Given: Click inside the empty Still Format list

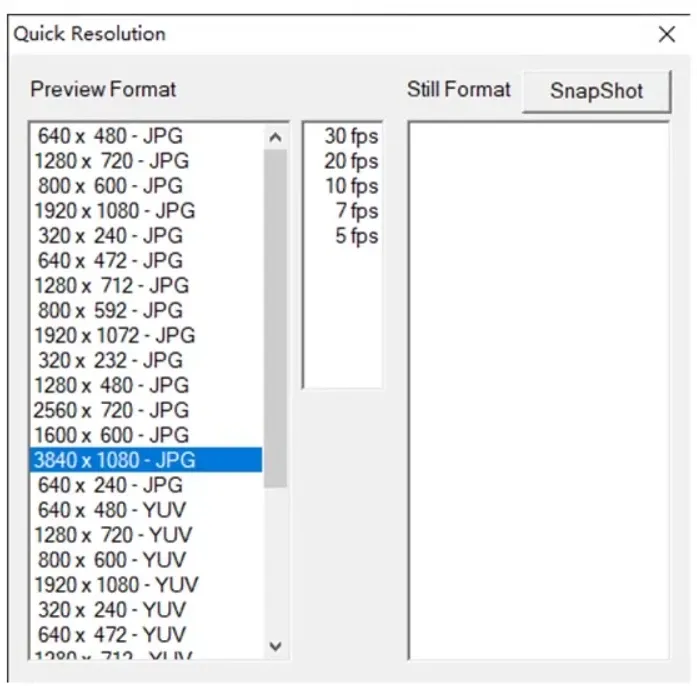Looking at the screenshot, I should click(538, 390).
